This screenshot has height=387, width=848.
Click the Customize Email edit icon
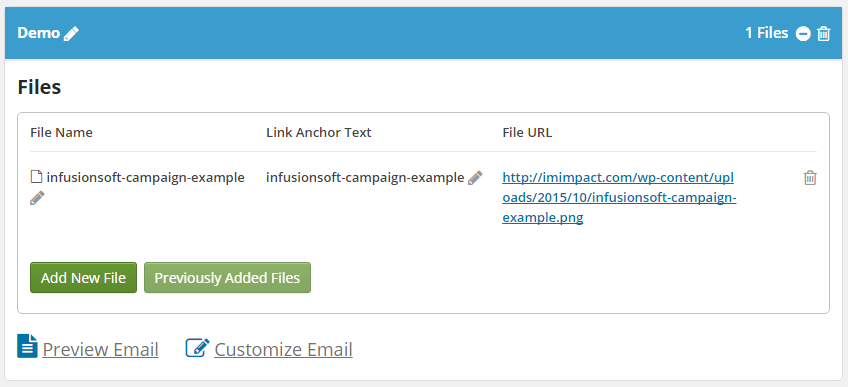[x=197, y=347]
